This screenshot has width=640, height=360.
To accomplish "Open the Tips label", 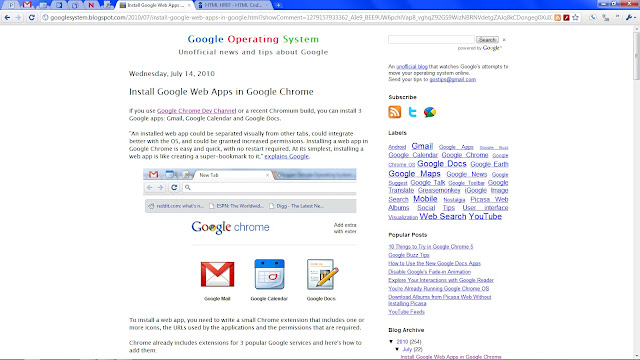I will [448, 208].
